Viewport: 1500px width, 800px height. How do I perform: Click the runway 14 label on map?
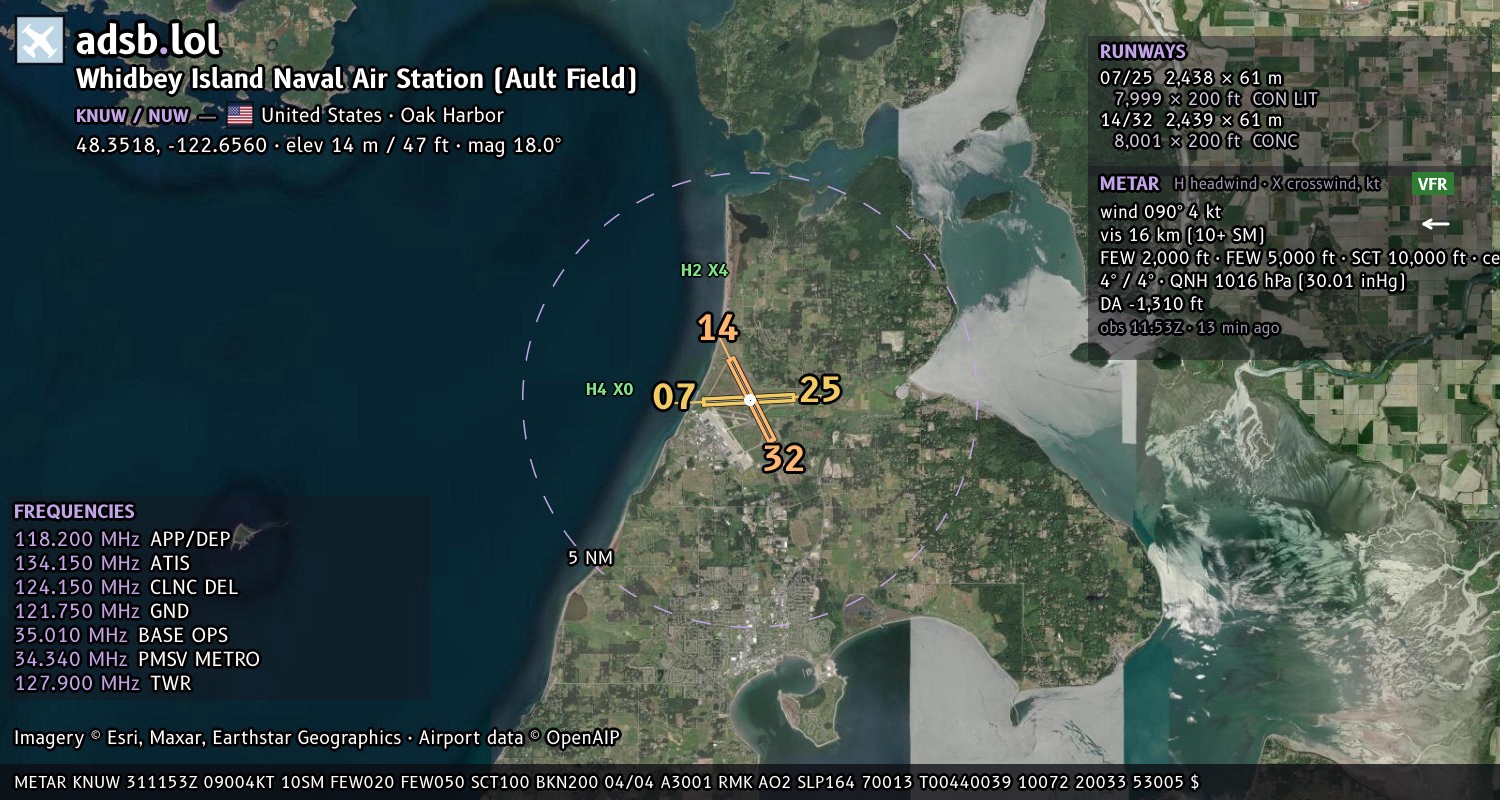coord(718,327)
